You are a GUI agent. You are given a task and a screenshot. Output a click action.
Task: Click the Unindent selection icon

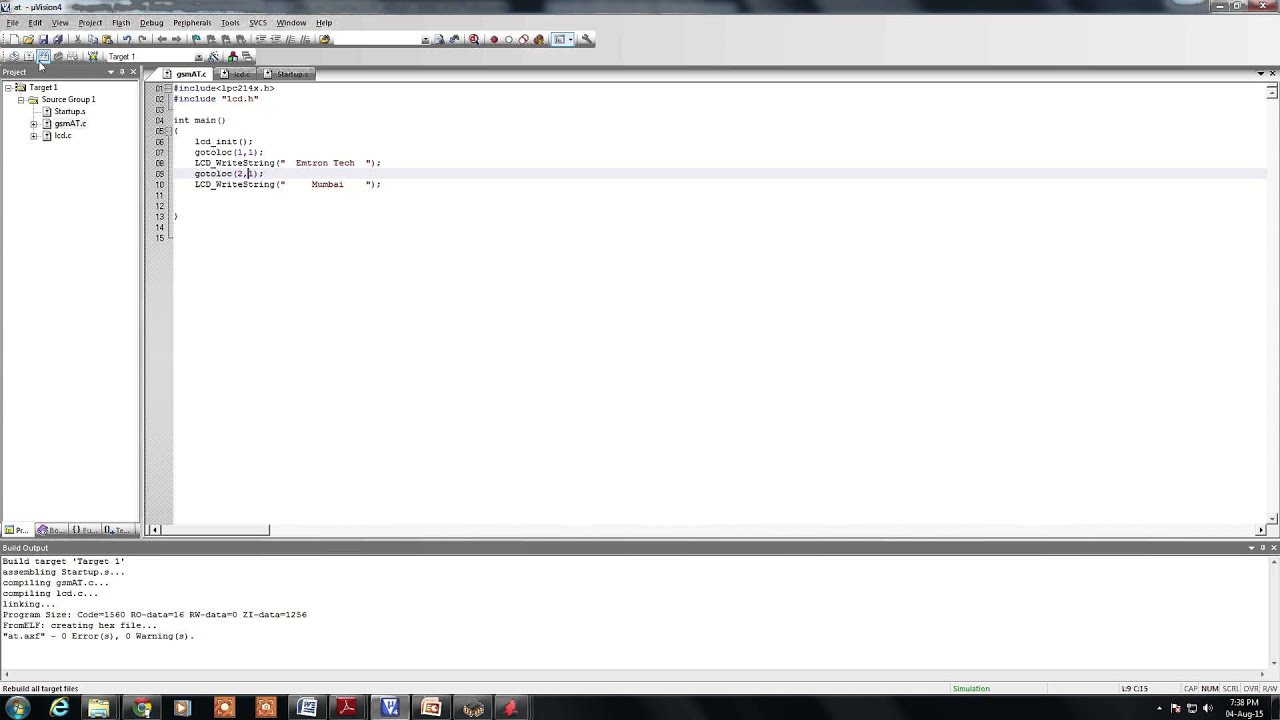[x=276, y=39]
